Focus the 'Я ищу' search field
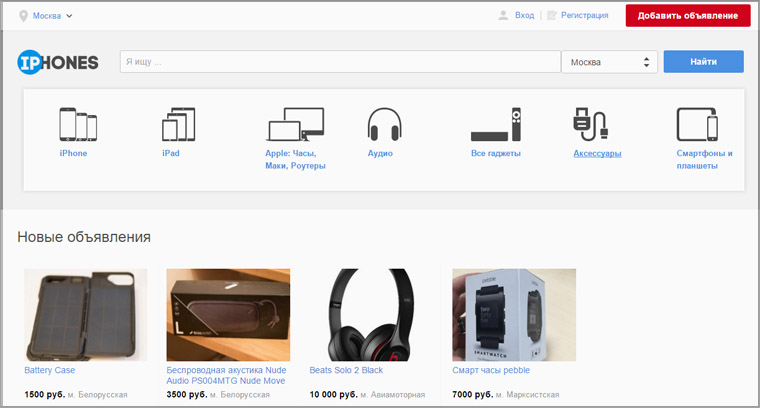The image size is (760, 408). (x=340, y=62)
